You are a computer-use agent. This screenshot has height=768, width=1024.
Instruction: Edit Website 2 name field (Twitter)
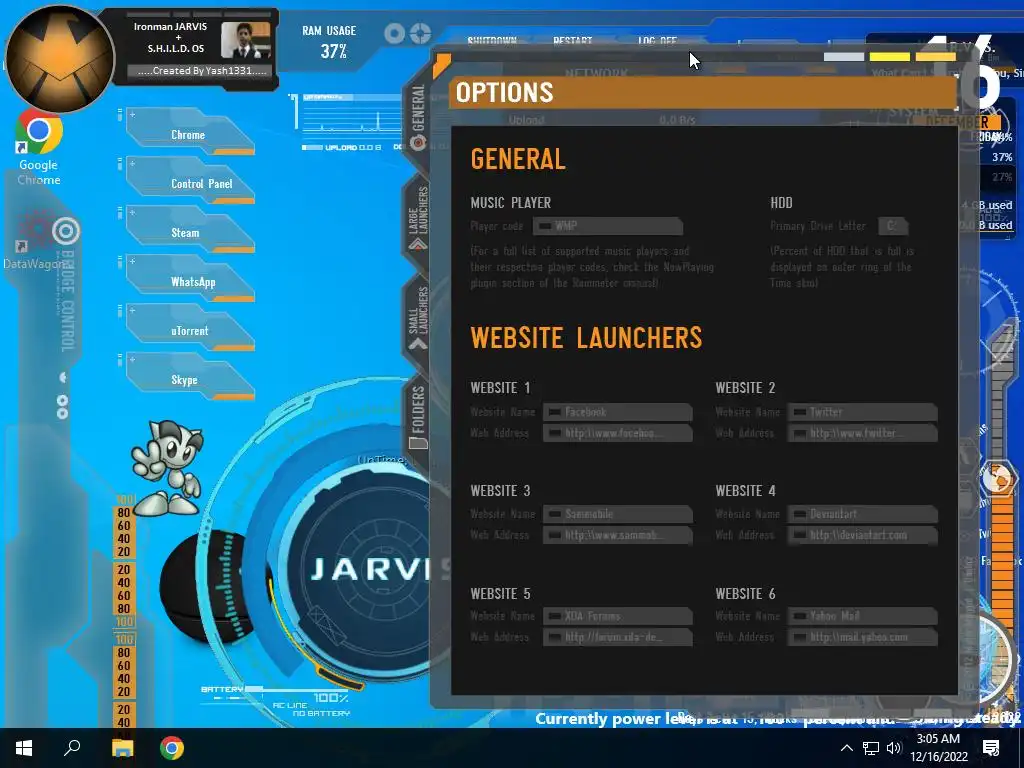tap(863, 412)
